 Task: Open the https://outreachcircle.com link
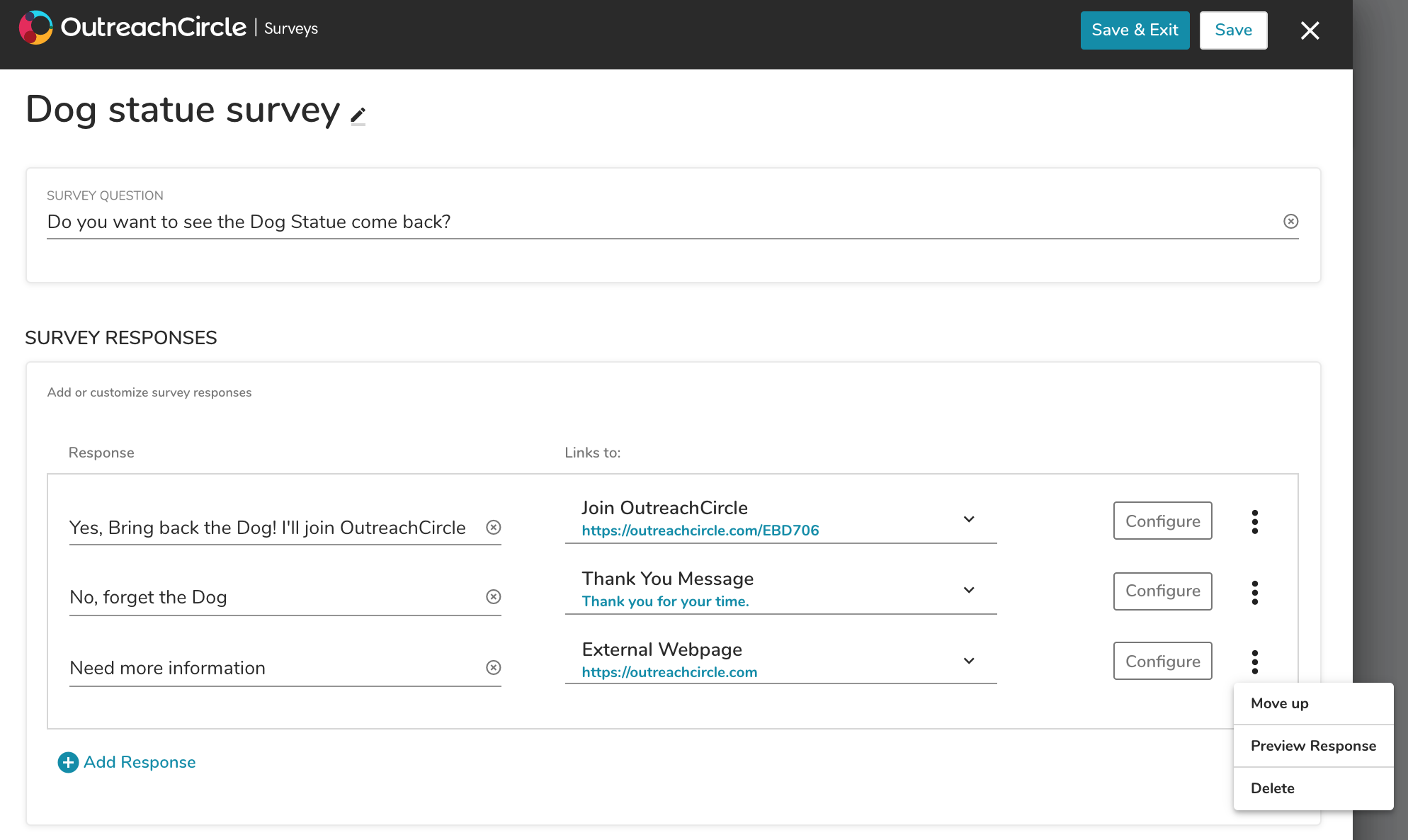[669, 672]
